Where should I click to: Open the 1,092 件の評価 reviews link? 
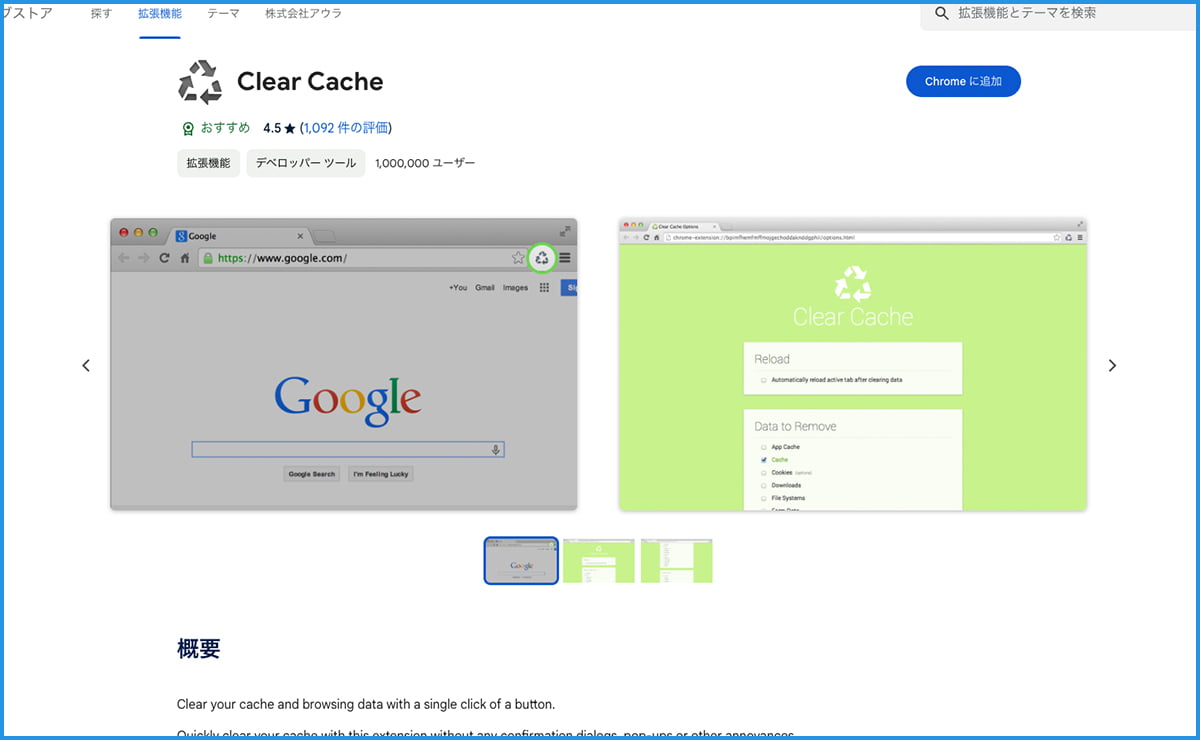pos(346,128)
